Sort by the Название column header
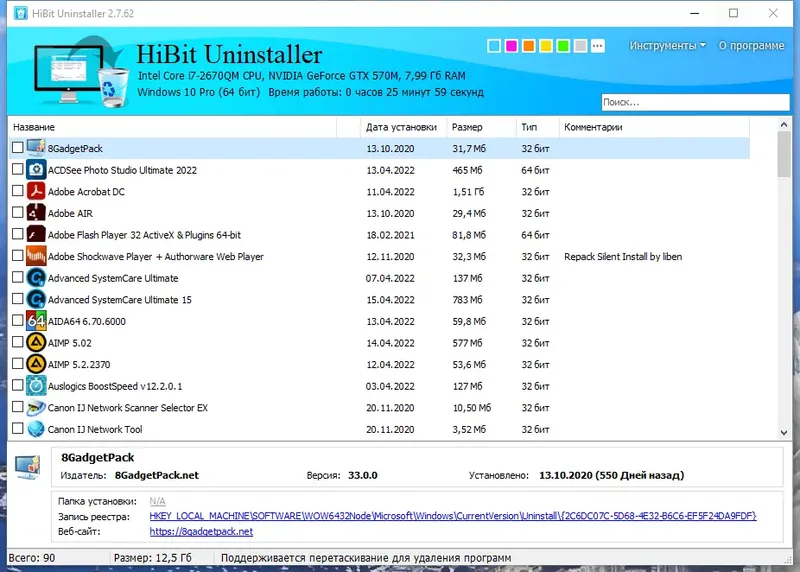Image resolution: width=800 pixels, height=572 pixels. pyautogui.click(x=172, y=127)
